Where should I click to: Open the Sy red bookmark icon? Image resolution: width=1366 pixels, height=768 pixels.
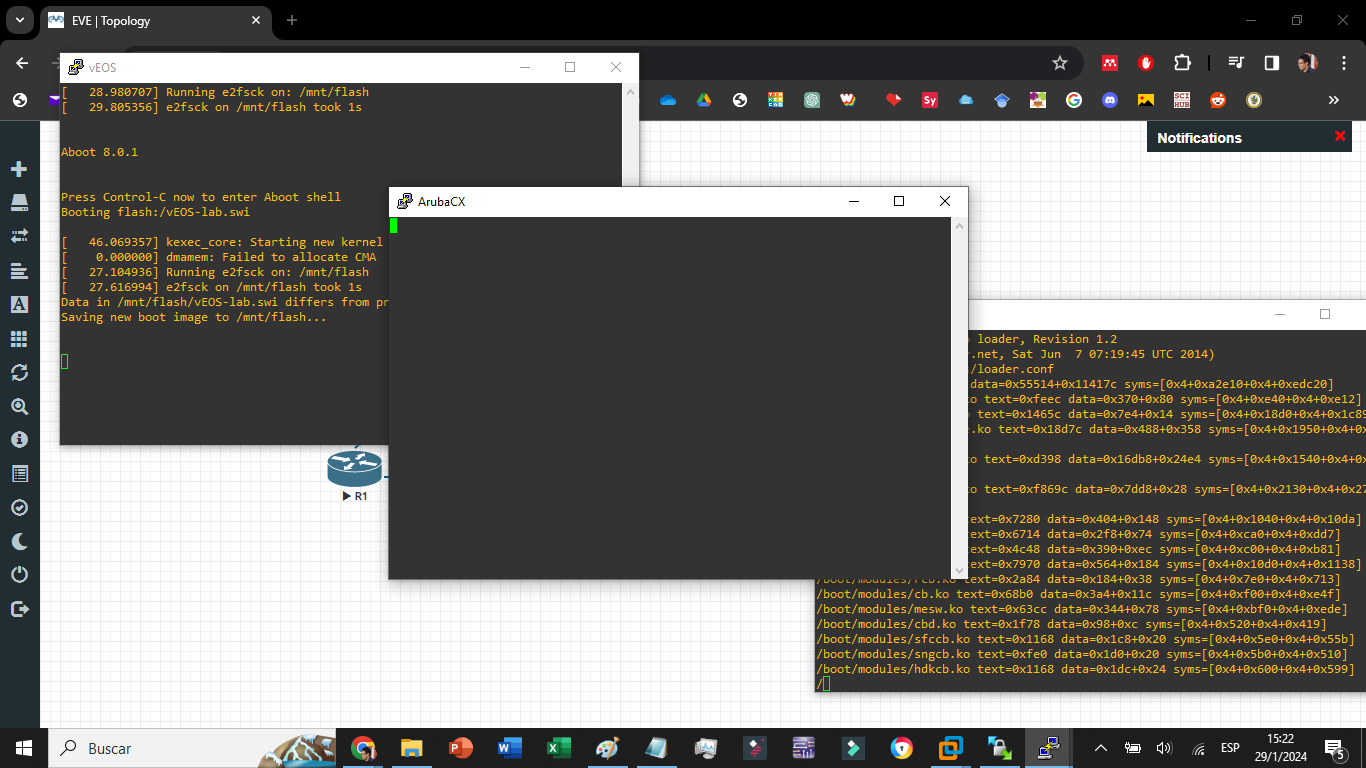click(x=930, y=100)
